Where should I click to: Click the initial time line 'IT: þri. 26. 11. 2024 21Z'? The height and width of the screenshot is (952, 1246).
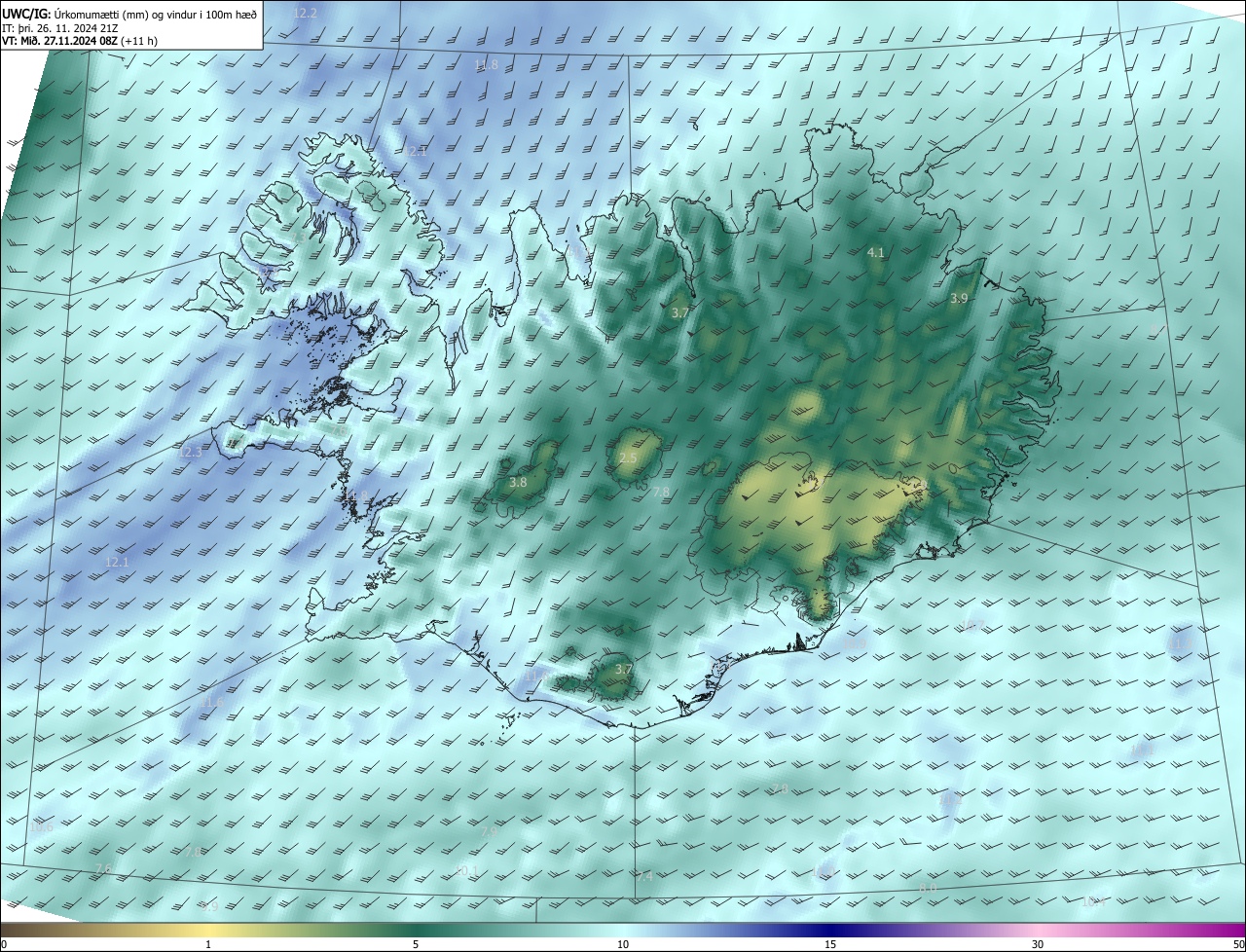point(58,28)
